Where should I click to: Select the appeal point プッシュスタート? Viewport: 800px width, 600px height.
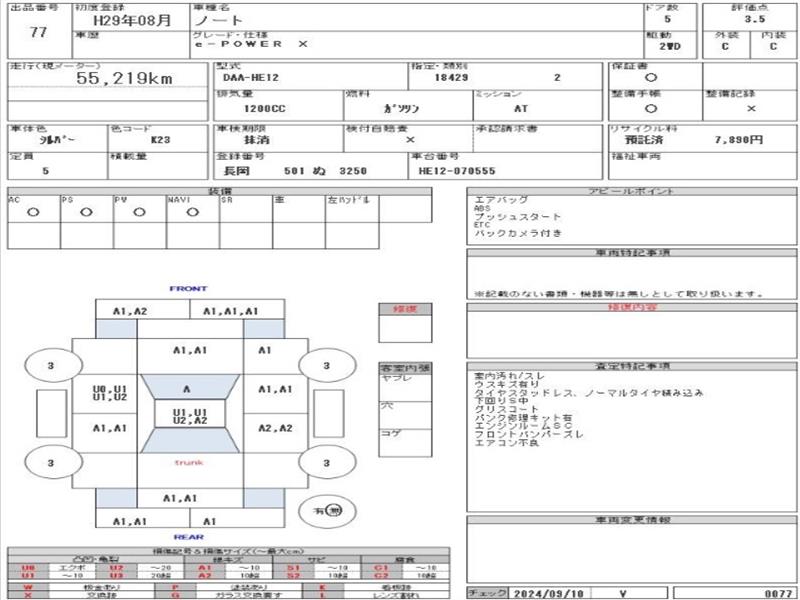517,216
